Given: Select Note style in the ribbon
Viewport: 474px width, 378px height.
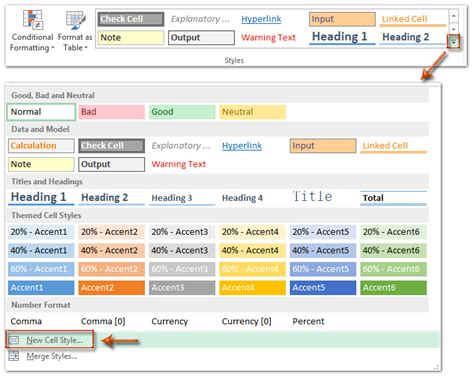Looking at the screenshot, I should (x=131, y=38).
